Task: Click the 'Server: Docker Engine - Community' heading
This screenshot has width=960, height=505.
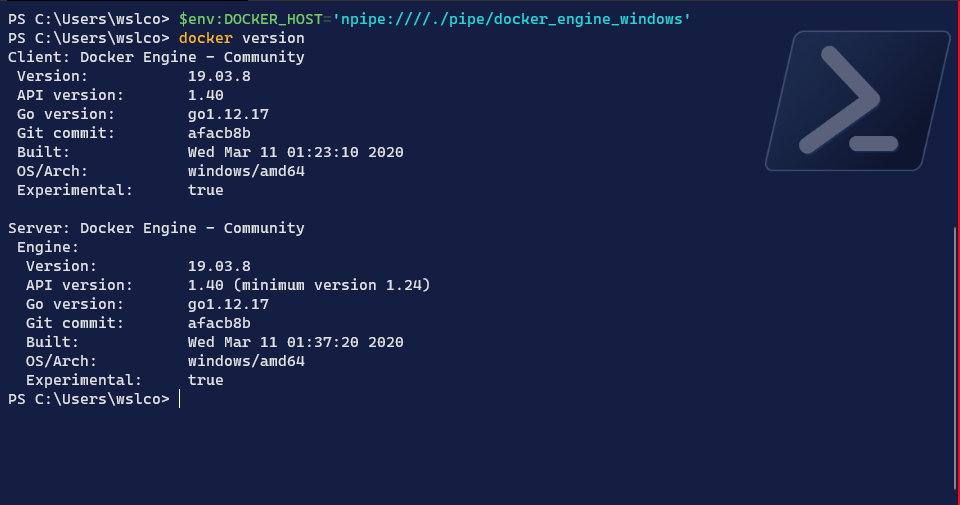Action: [156, 228]
